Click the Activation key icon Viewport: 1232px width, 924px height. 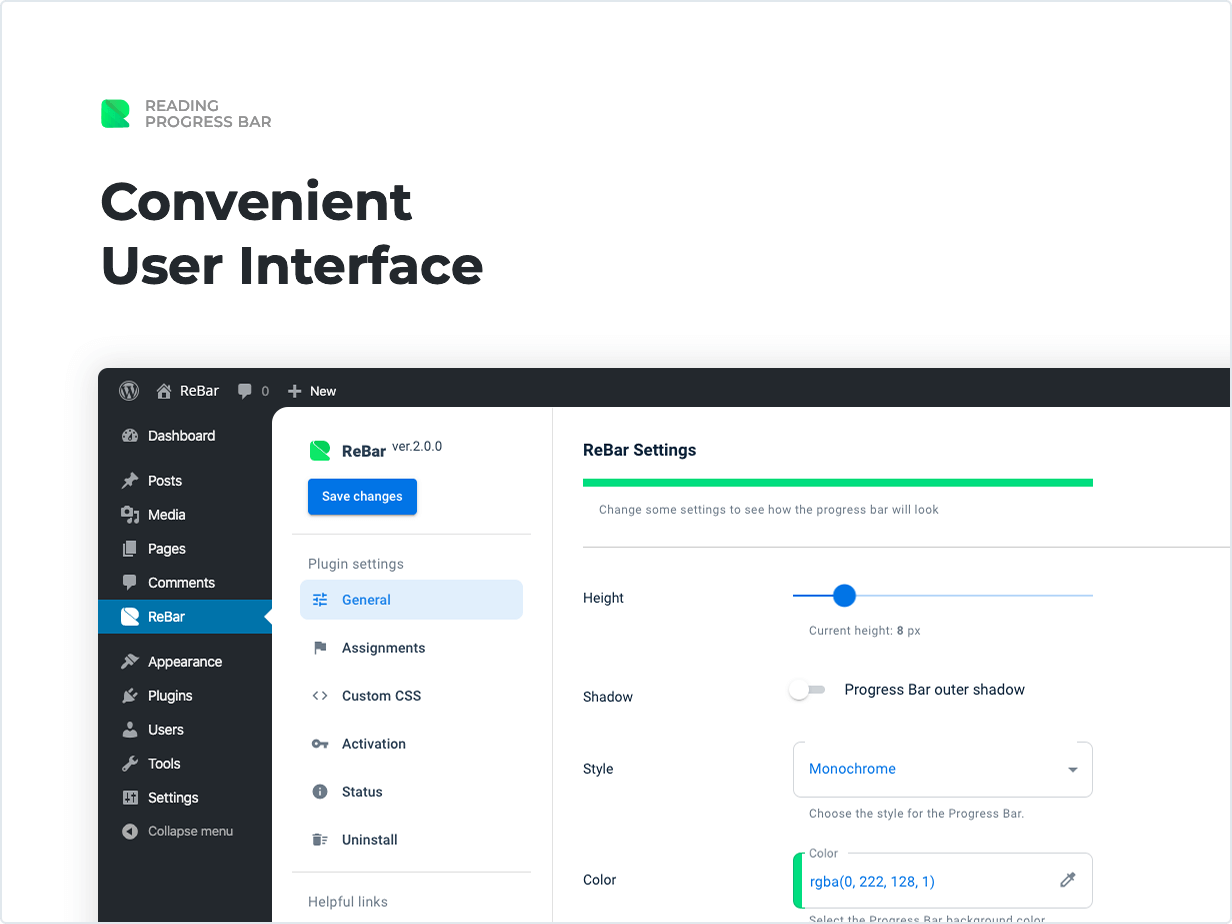(x=320, y=743)
